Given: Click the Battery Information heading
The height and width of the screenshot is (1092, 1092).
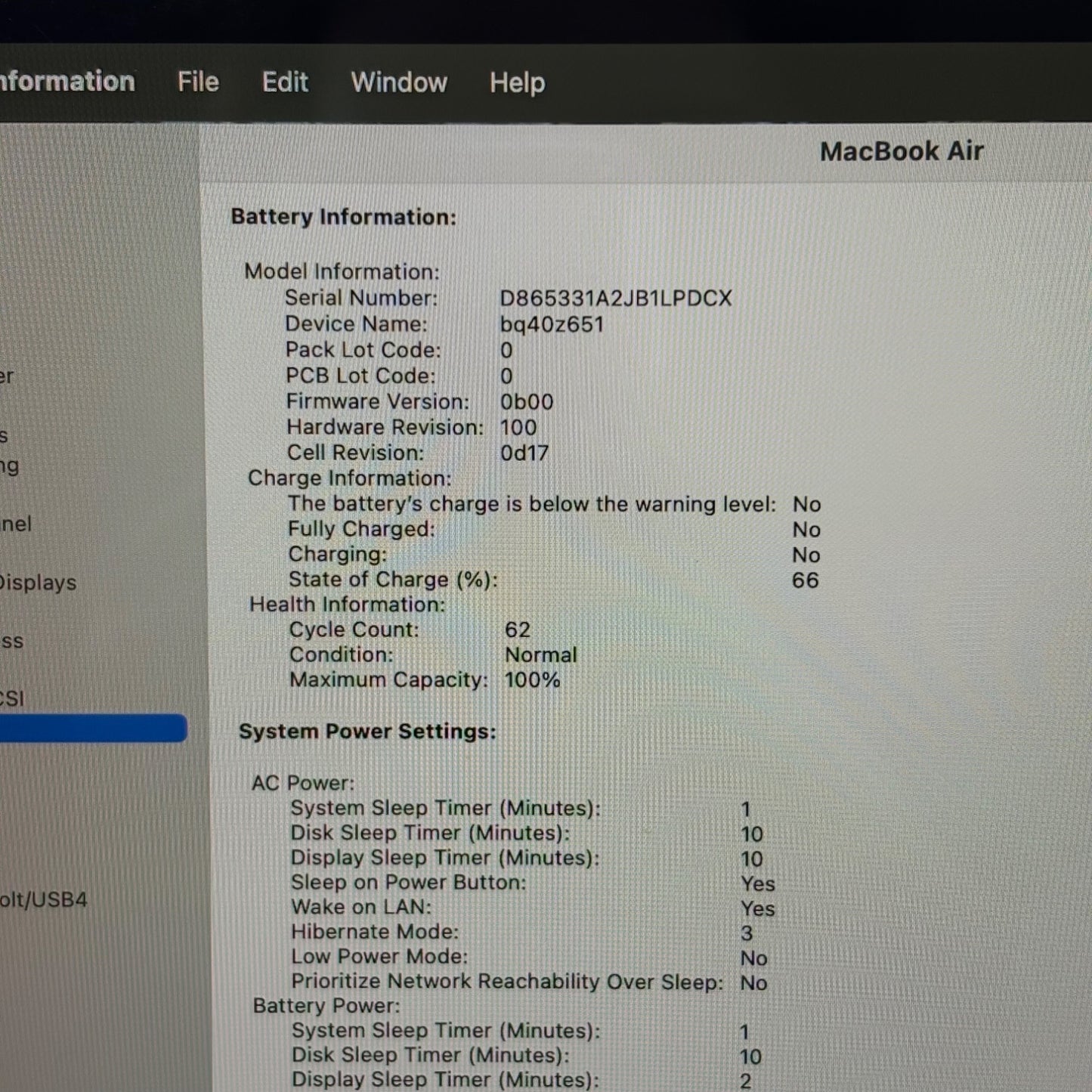Looking at the screenshot, I should pyautogui.click(x=344, y=217).
